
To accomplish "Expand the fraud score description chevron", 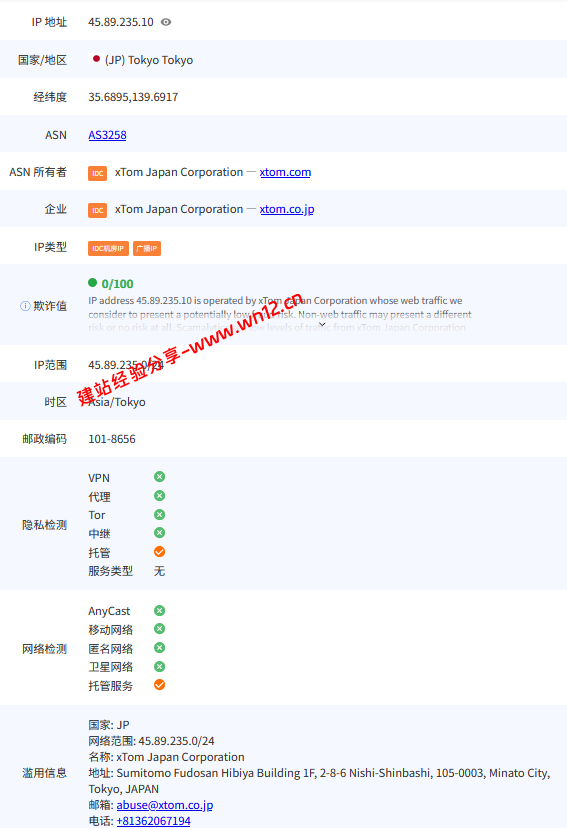I will (x=322, y=324).
